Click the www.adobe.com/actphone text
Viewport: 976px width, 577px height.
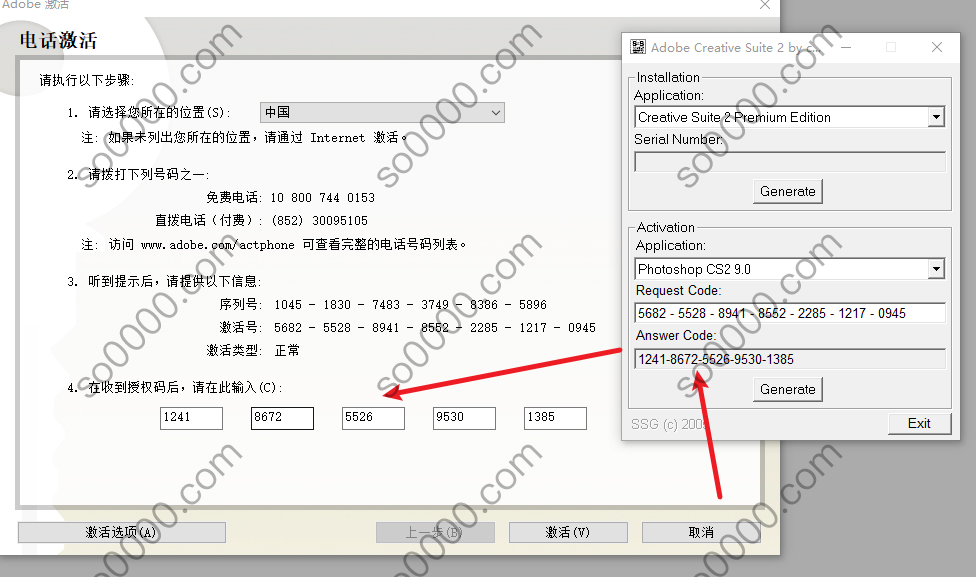(x=218, y=245)
